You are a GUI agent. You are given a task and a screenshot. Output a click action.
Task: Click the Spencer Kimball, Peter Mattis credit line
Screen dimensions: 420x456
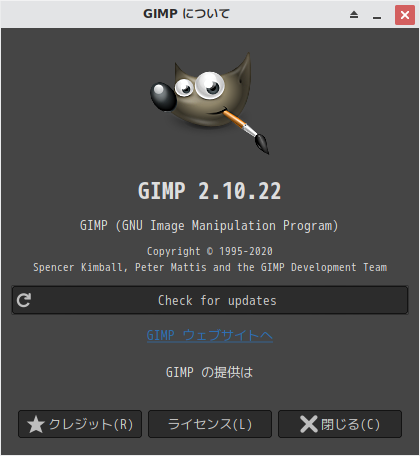coord(210,267)
